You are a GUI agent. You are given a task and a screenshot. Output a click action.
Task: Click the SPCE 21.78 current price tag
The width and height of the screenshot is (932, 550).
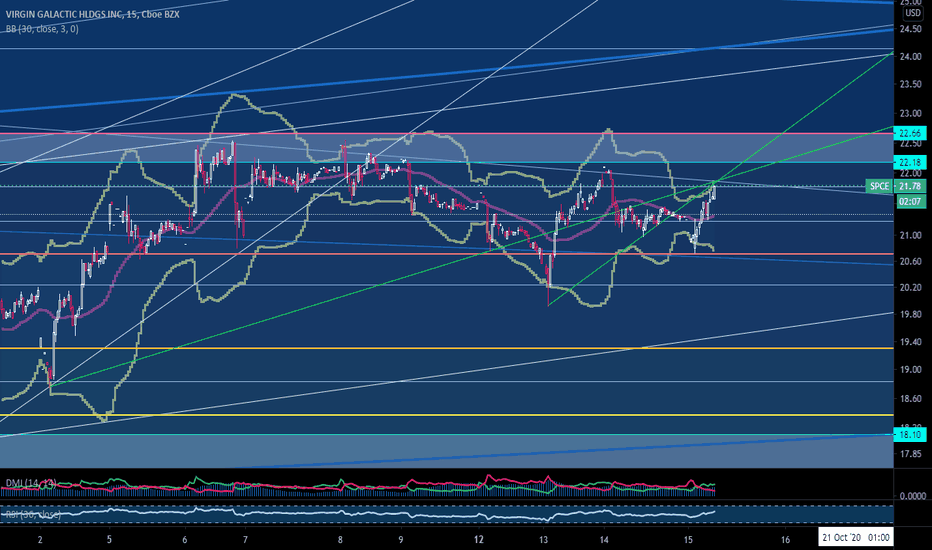(895, 186)
